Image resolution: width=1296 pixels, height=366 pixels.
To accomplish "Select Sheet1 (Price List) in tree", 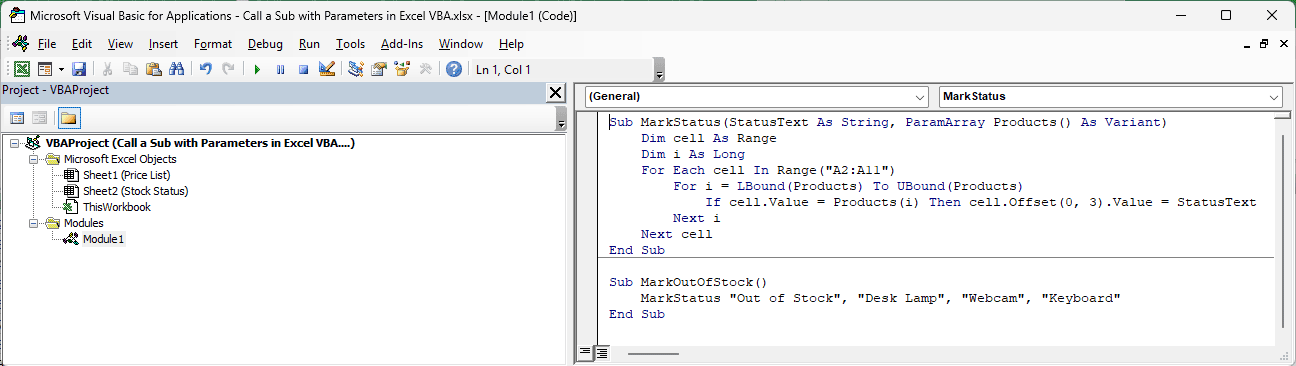I will coord(127,175).
